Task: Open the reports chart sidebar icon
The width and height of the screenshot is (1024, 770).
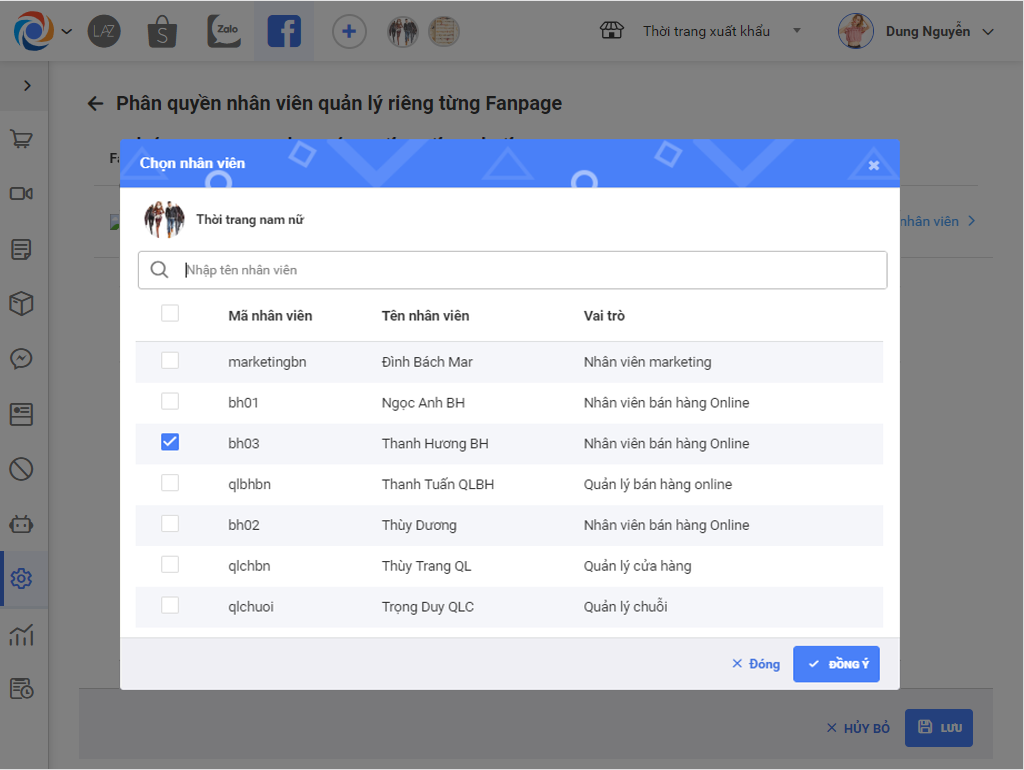Action: tap(22, 634)
